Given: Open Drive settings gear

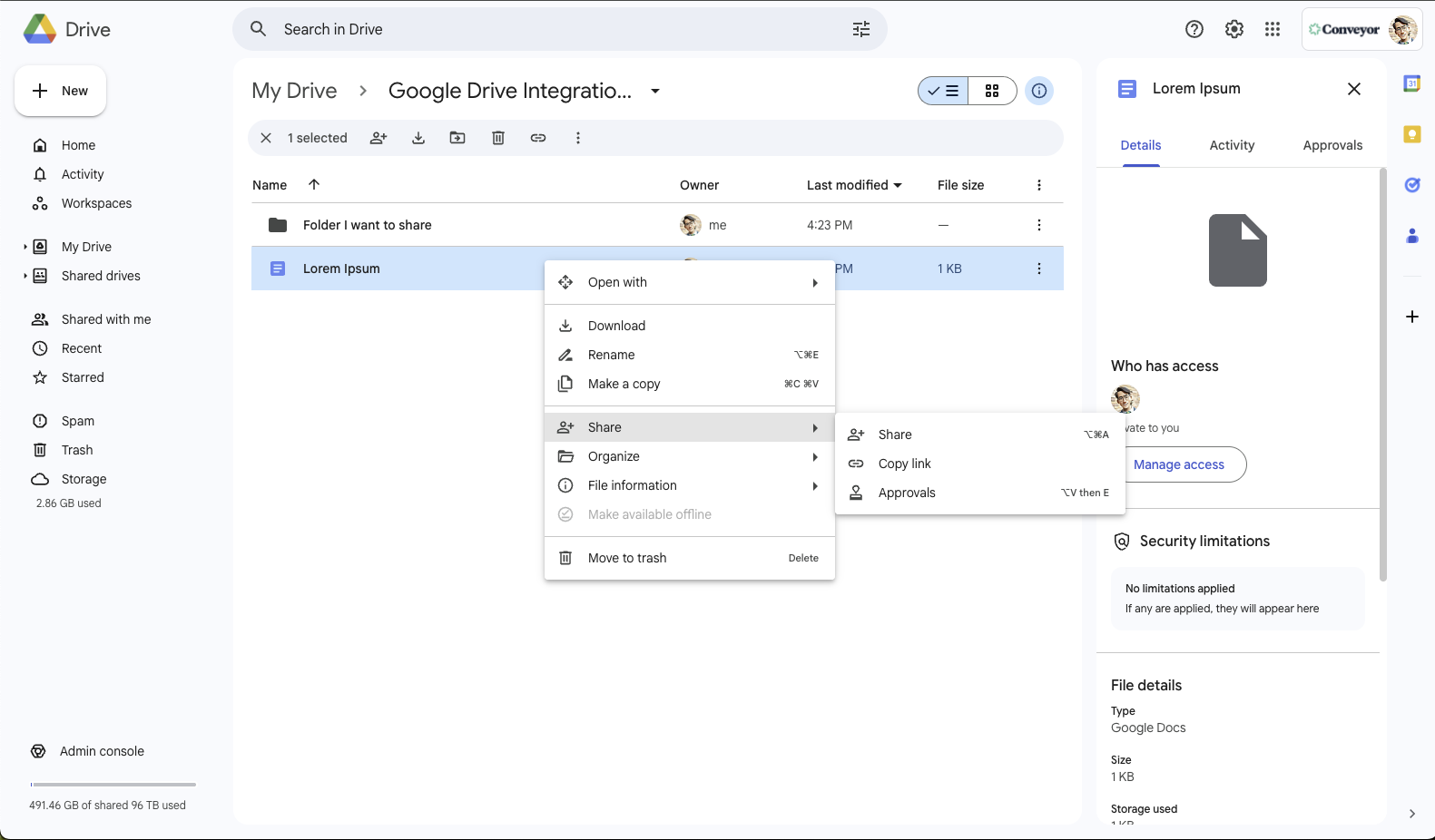Looking at the screenshot, I should (x=1234, y=29).
